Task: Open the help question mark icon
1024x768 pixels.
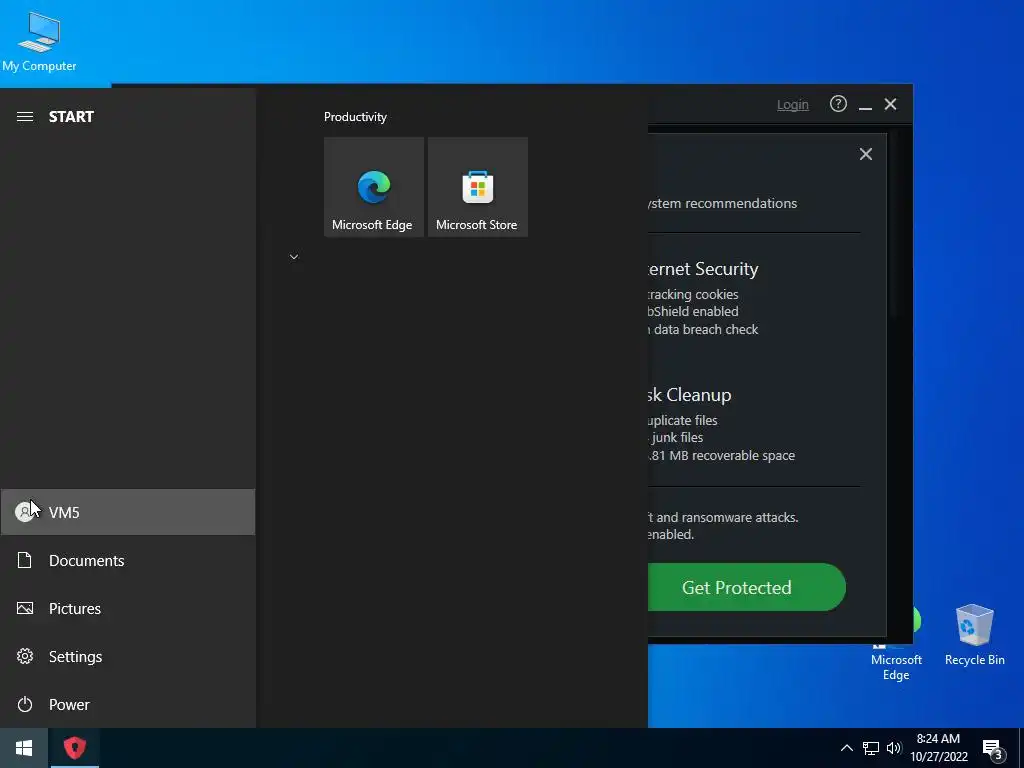Action: coord(838,104)
